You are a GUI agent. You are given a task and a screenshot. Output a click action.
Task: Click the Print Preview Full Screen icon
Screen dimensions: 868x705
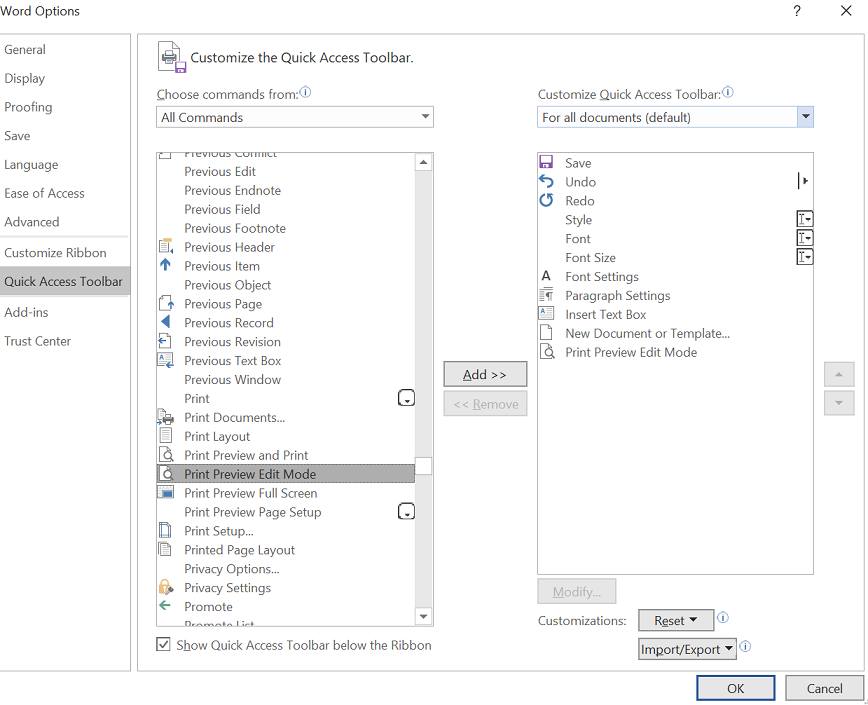point(166,493)
